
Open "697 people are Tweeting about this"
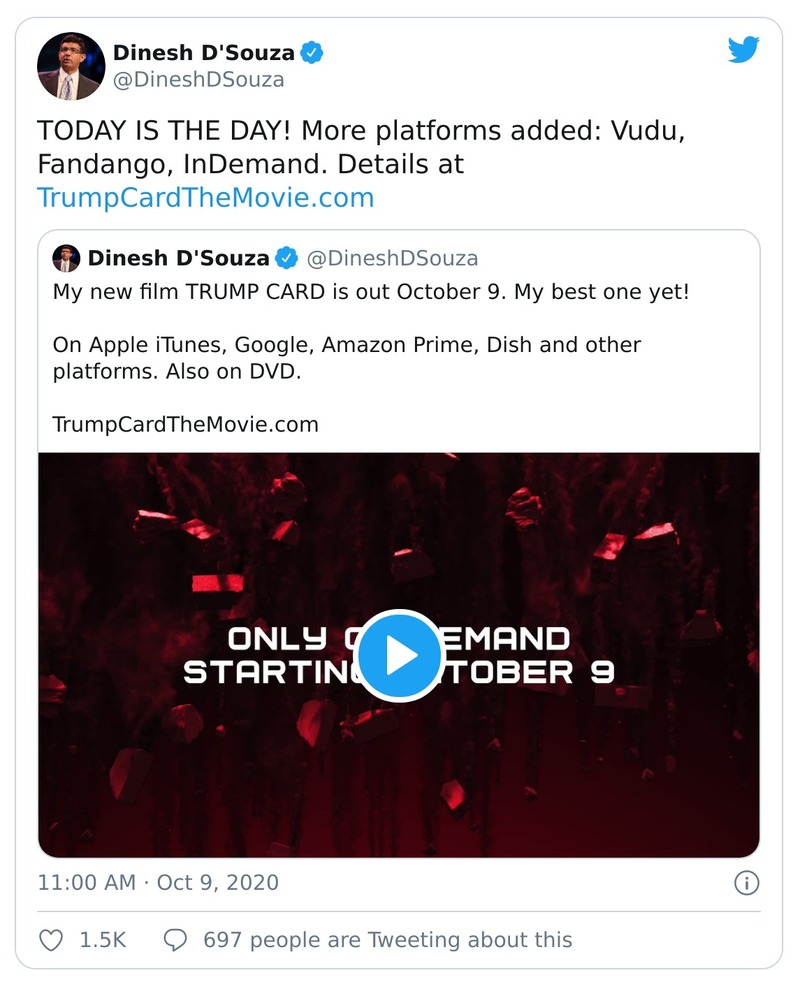coord(387,940)
